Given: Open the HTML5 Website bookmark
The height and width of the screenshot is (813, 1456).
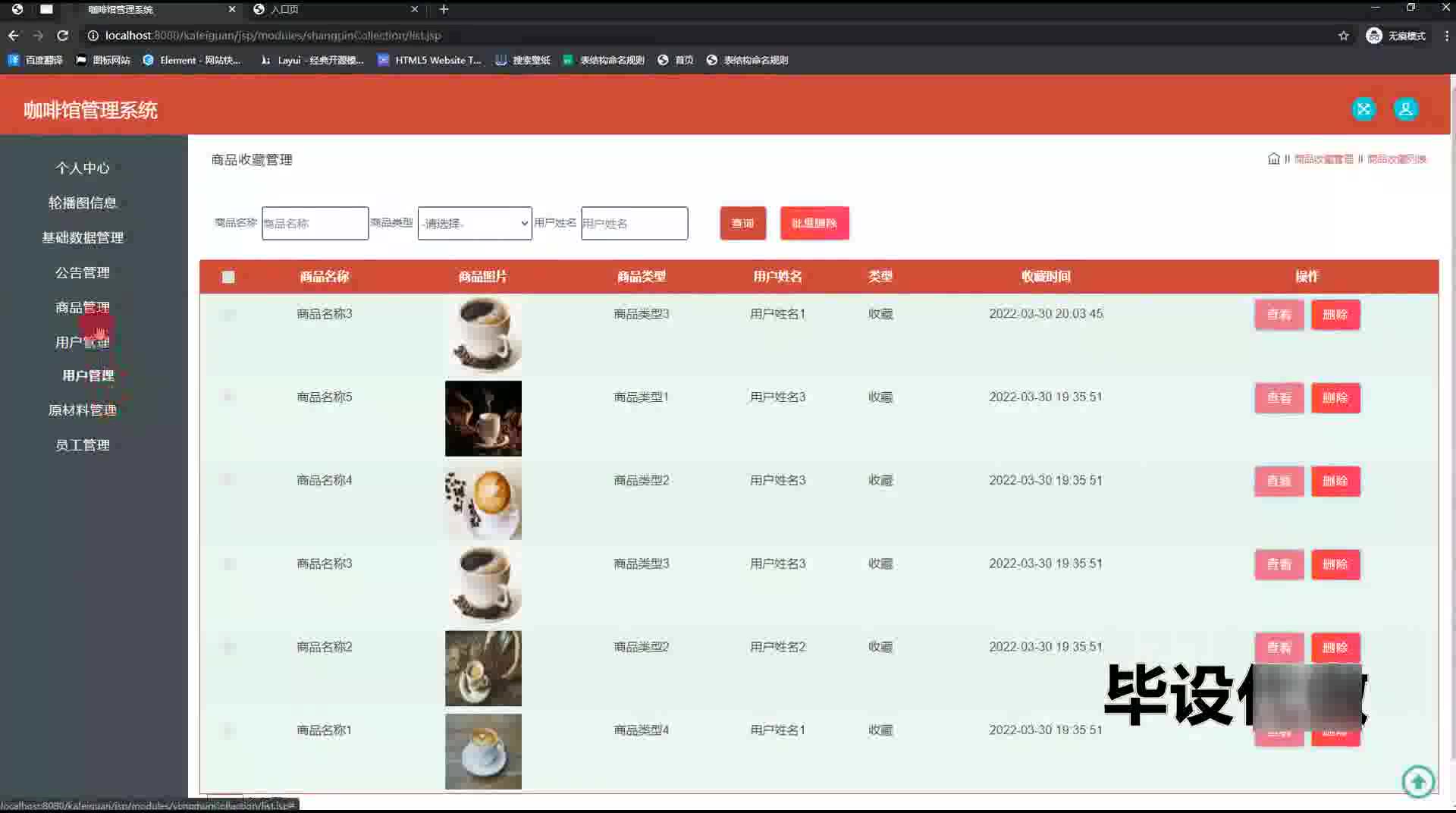Looking at the screenshot, I should (x=429, y=60).
